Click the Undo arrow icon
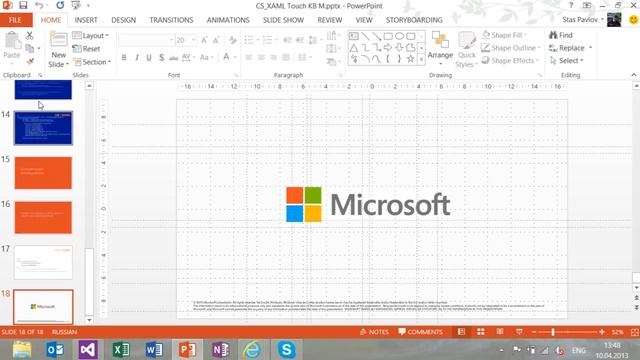The height and width of the screenshot is (360, 640). (x=39, y=5)
